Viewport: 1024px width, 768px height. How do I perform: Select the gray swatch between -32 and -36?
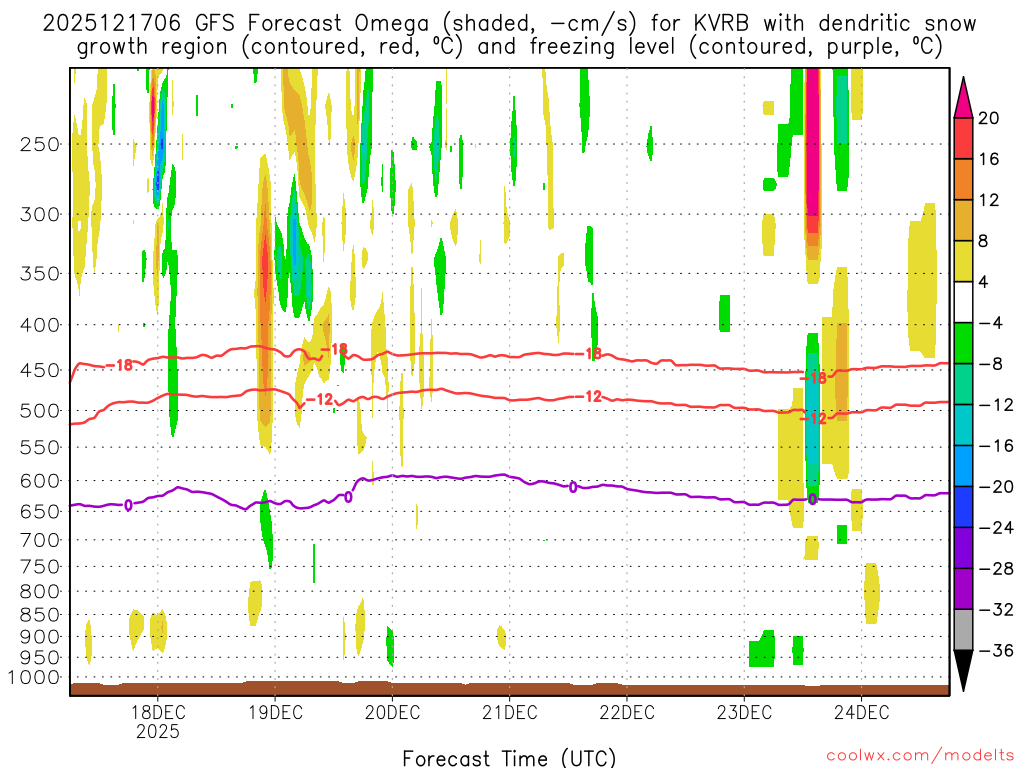pyautogui.click(x=964, y=629)
